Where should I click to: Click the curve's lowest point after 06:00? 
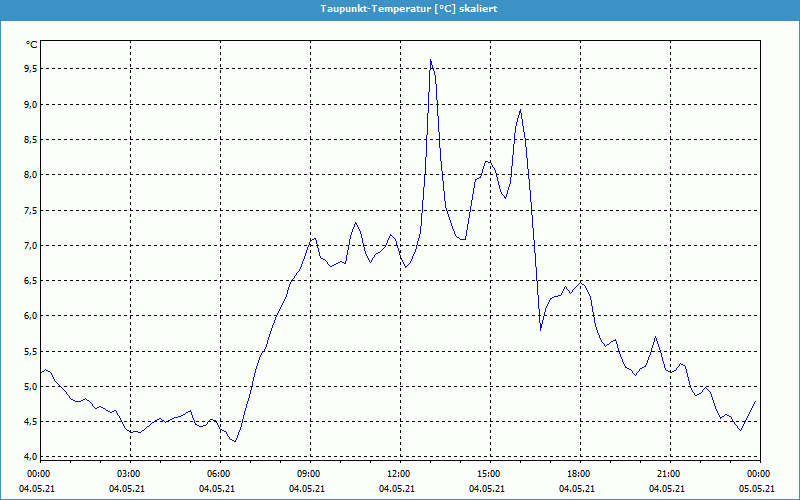click(x=234, y=441)
